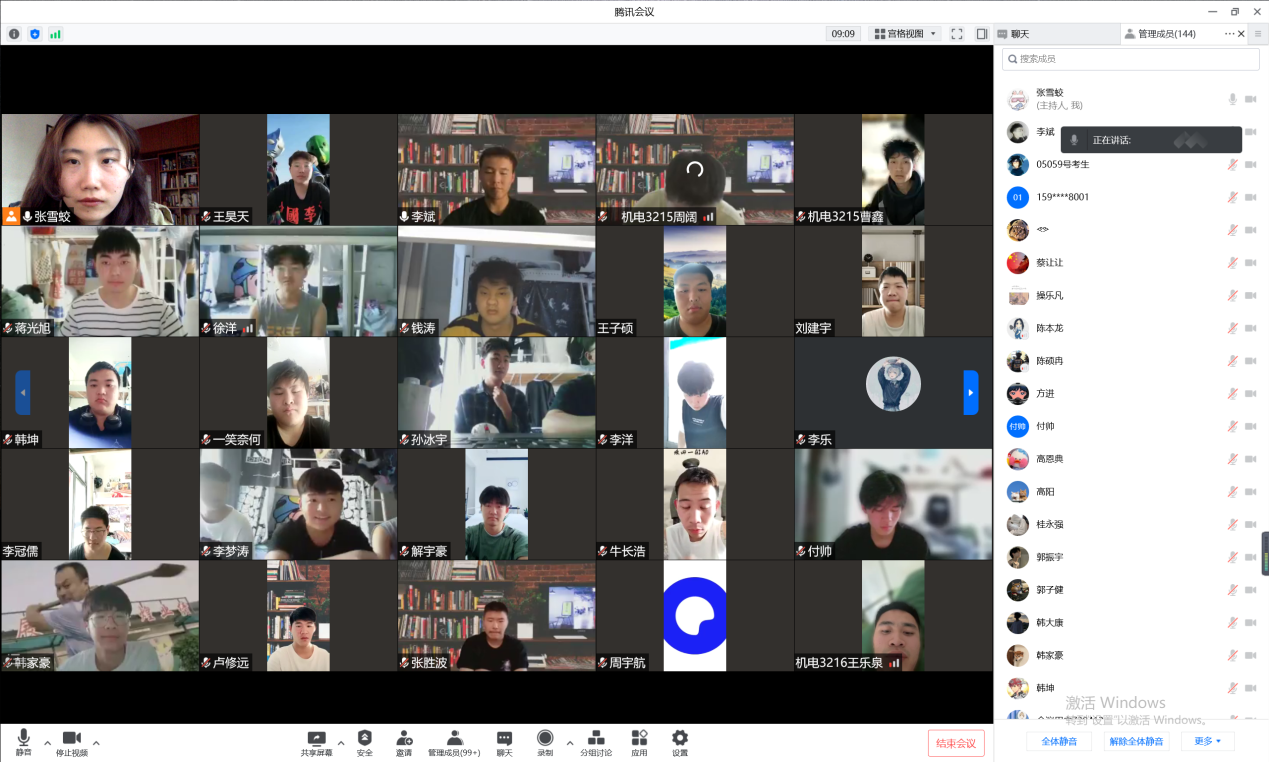Image resolution: width=1269 pixels, height=762 pixels.
Task: Stop camera with 停止视频 button
Action: coord(72,742)
